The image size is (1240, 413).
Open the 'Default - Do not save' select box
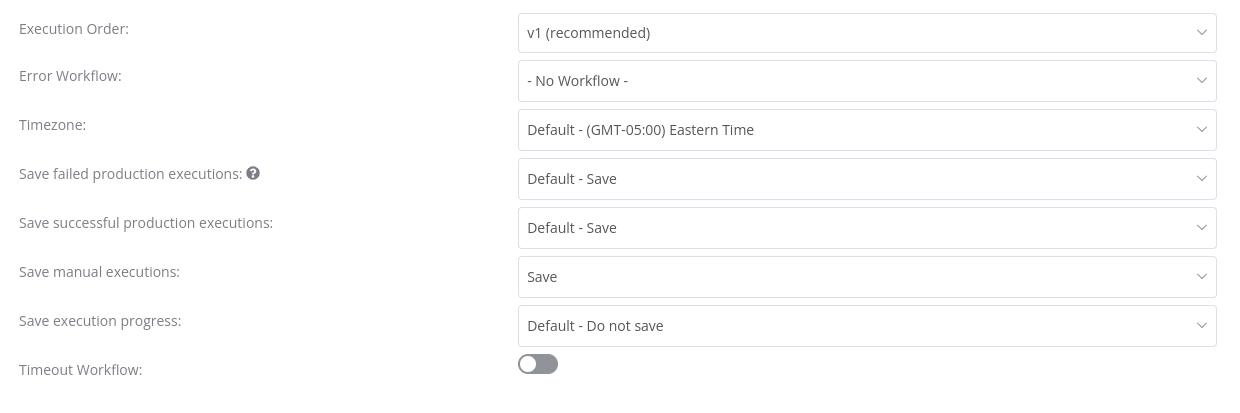[x=867, y=326]
